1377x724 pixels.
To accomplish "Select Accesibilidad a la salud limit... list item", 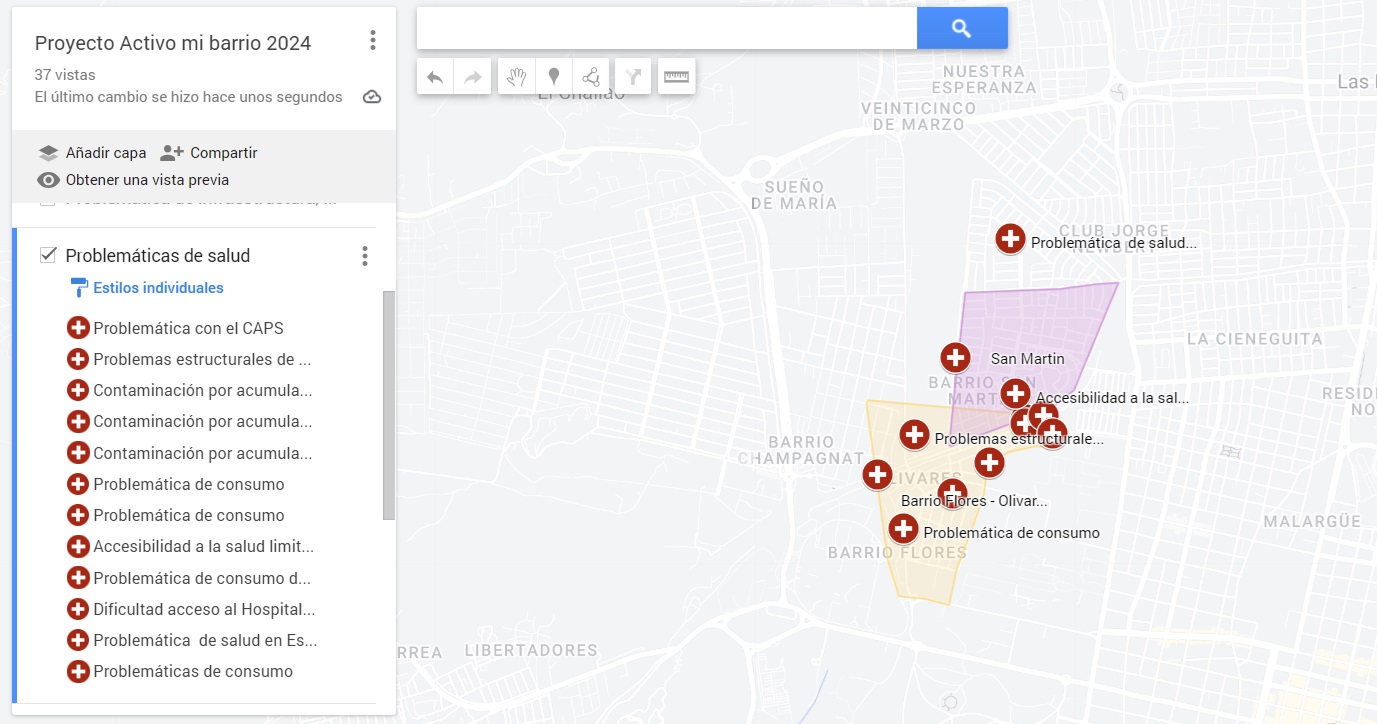I will pos(204,546).
